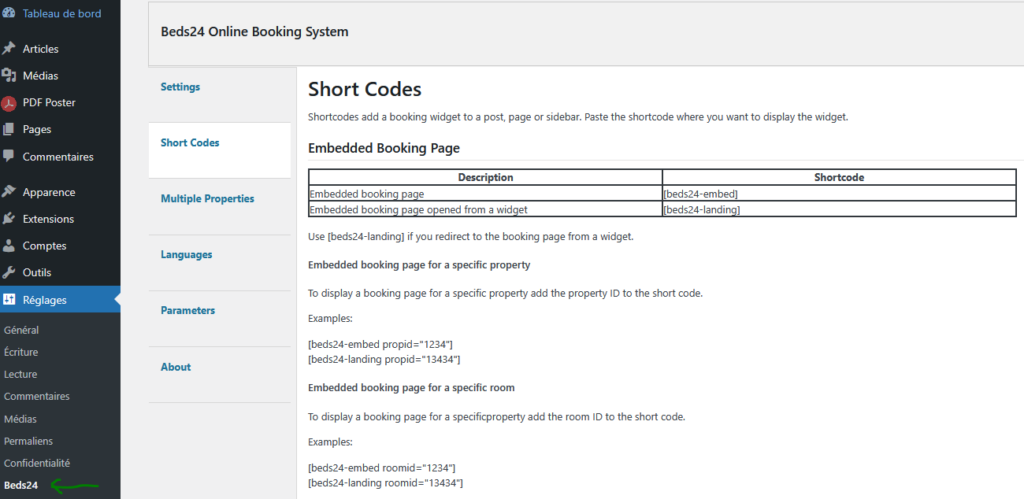Click the Tableau de bord dashboard icon
Screen dimensions: 1024x499
(x=8, y=13)
